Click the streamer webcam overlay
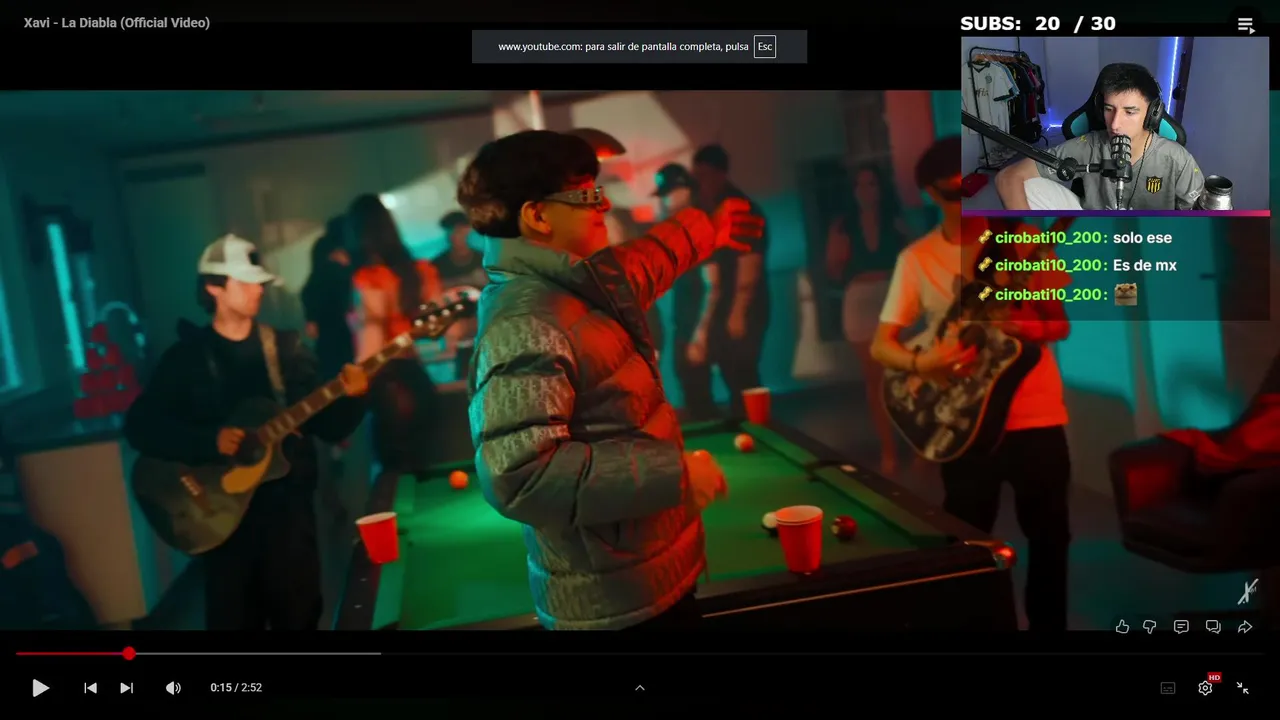1280x720 pixels. point(1115,124)
